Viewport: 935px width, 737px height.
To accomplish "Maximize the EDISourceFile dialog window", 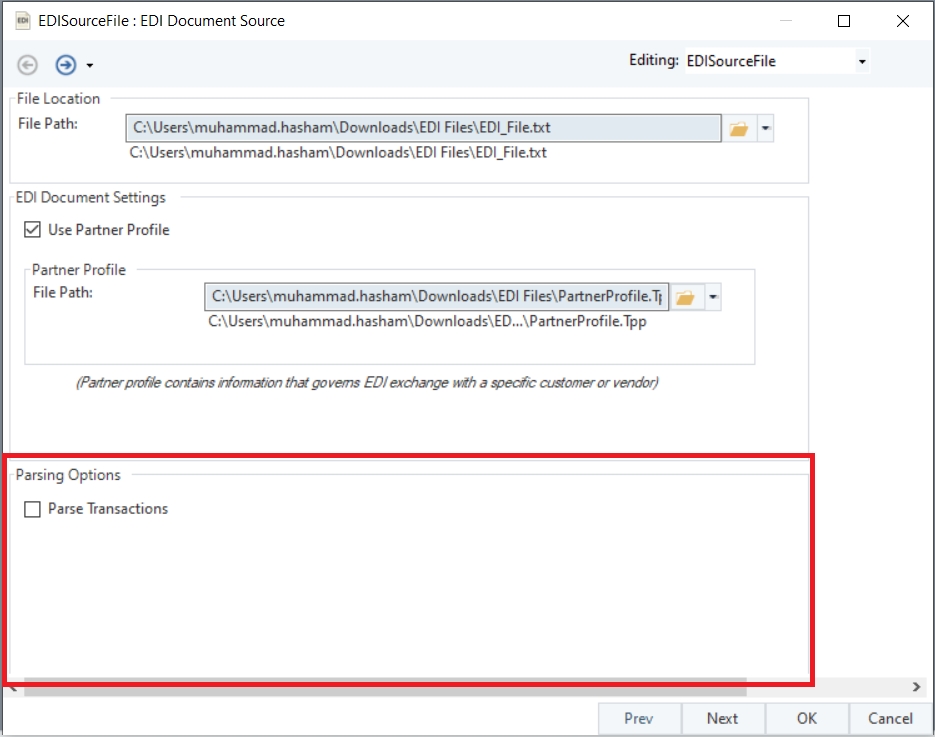I will click(x=844, y=21).
